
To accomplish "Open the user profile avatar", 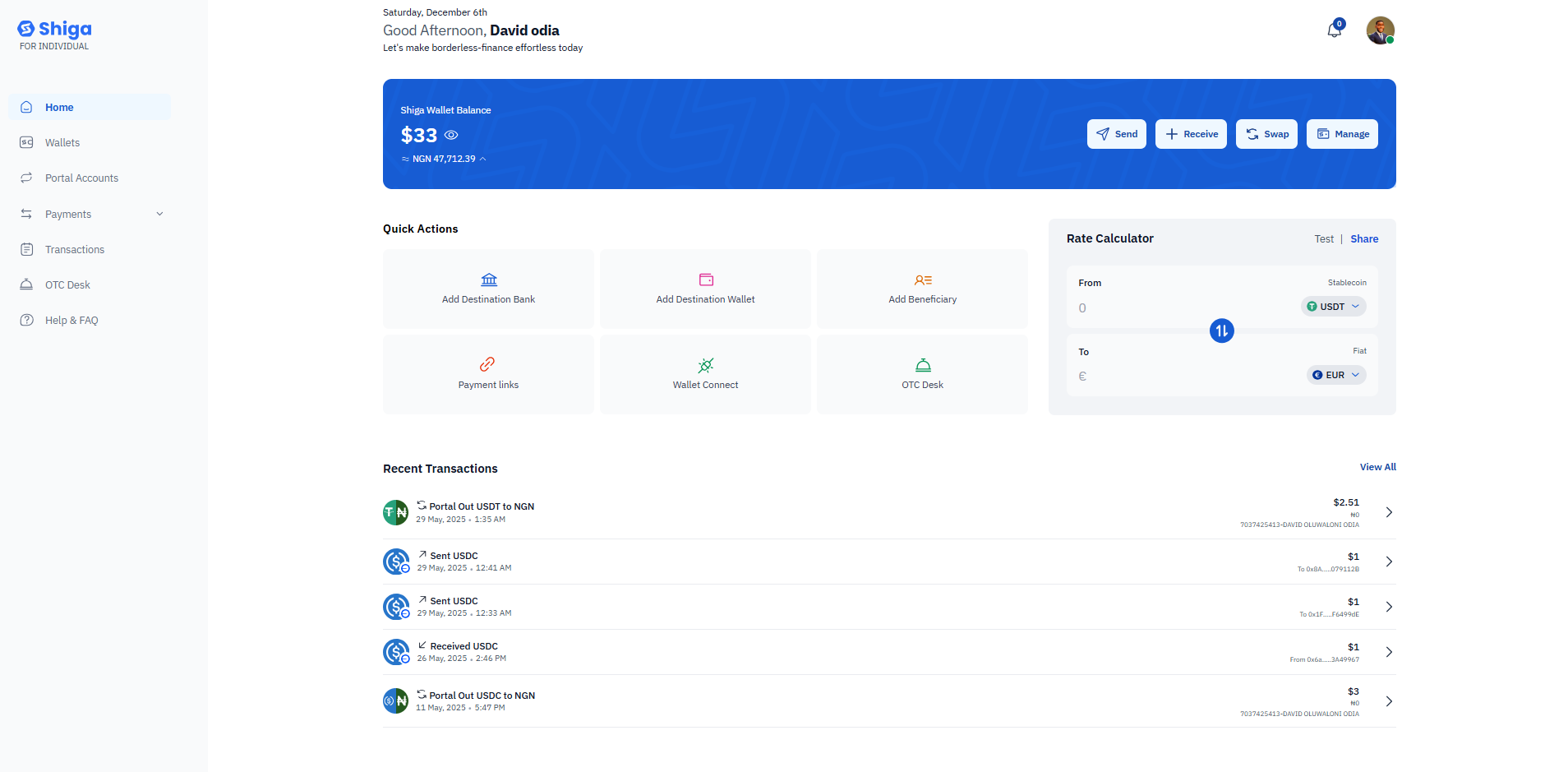I will click(1381, 30).
